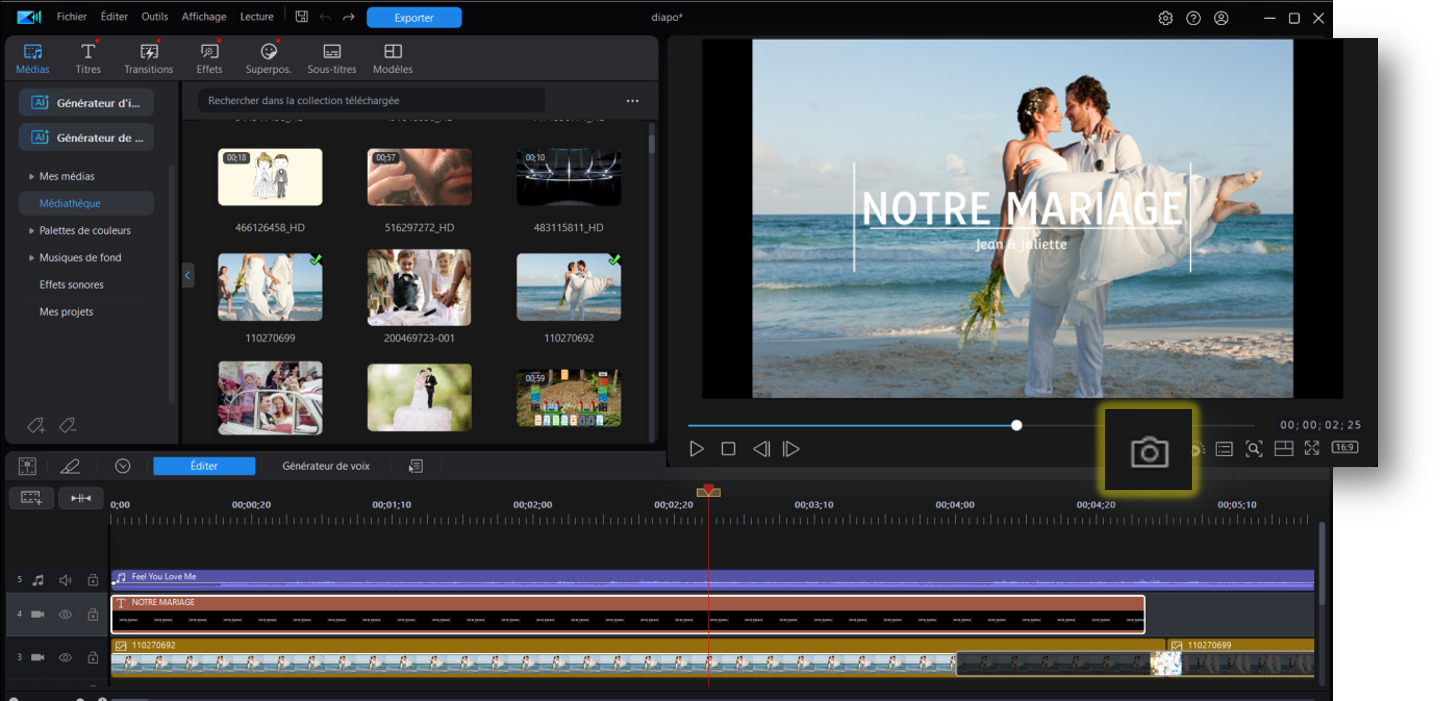Open the Titres room
This screenshot has width=1443, height=701.
point(88,59)
